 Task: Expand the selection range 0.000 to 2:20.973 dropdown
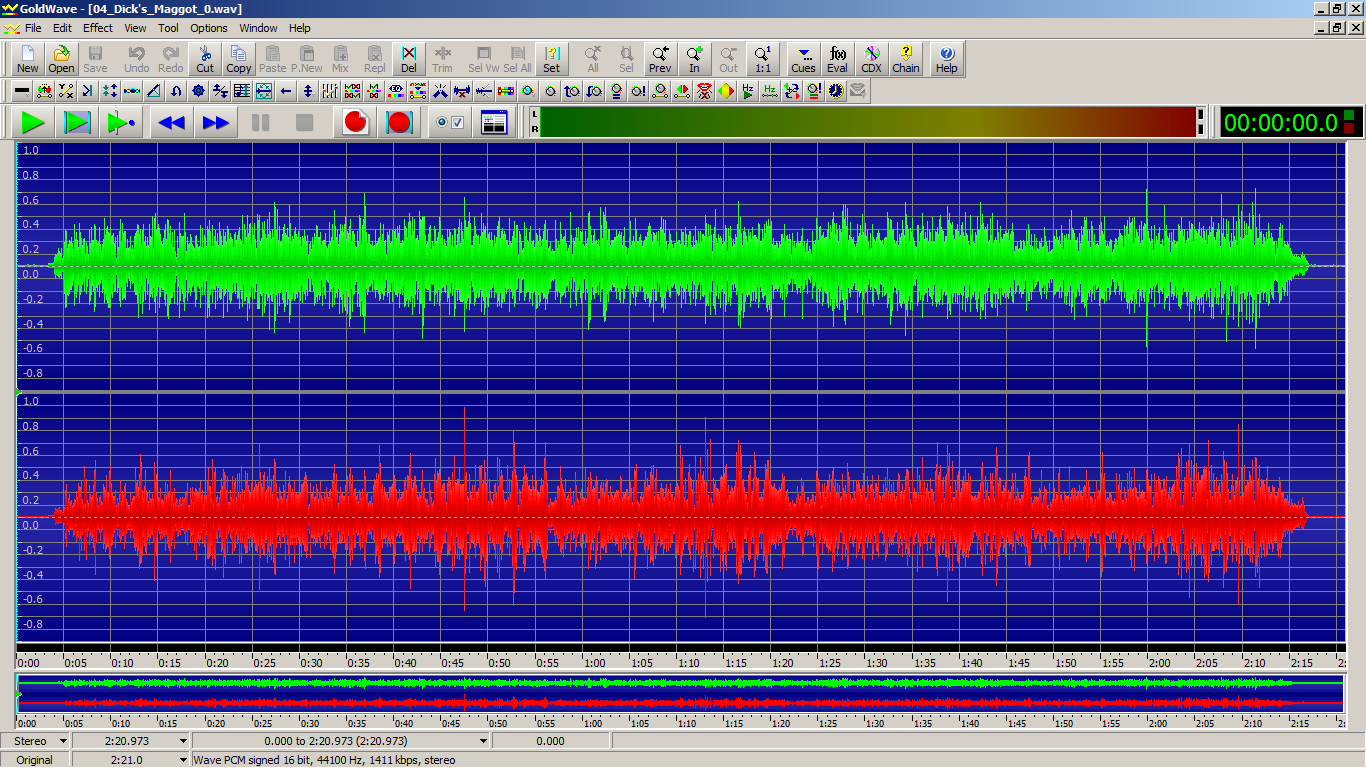coord(483,741)
